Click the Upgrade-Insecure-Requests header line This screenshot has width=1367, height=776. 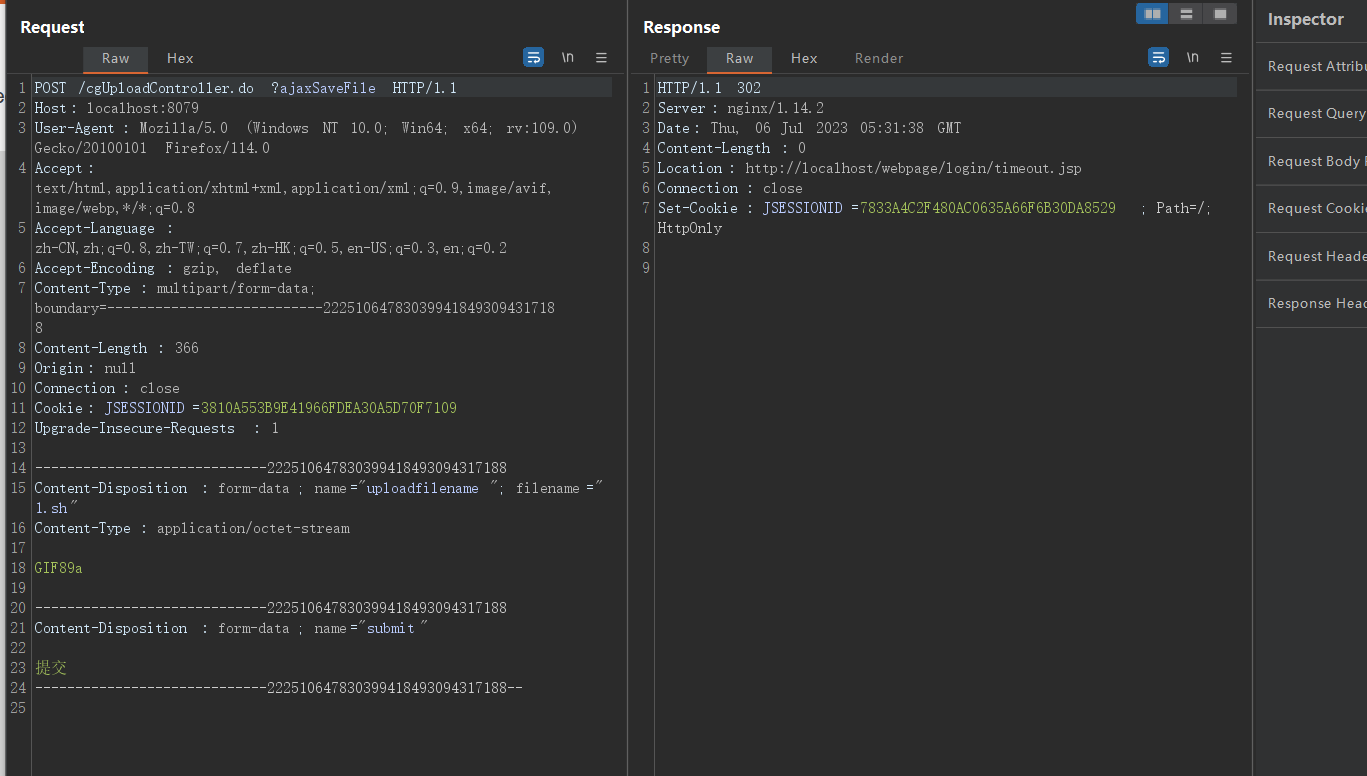156,428
